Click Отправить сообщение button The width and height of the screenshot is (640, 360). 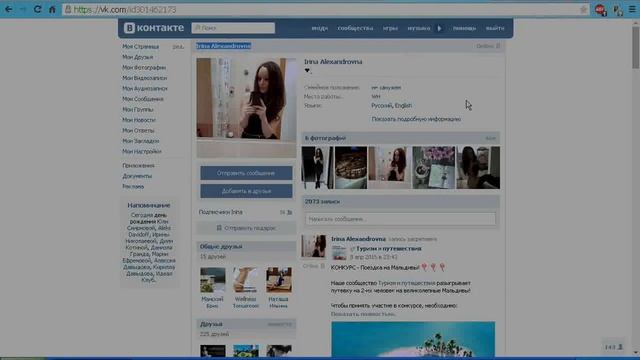(x=246, y=173)
